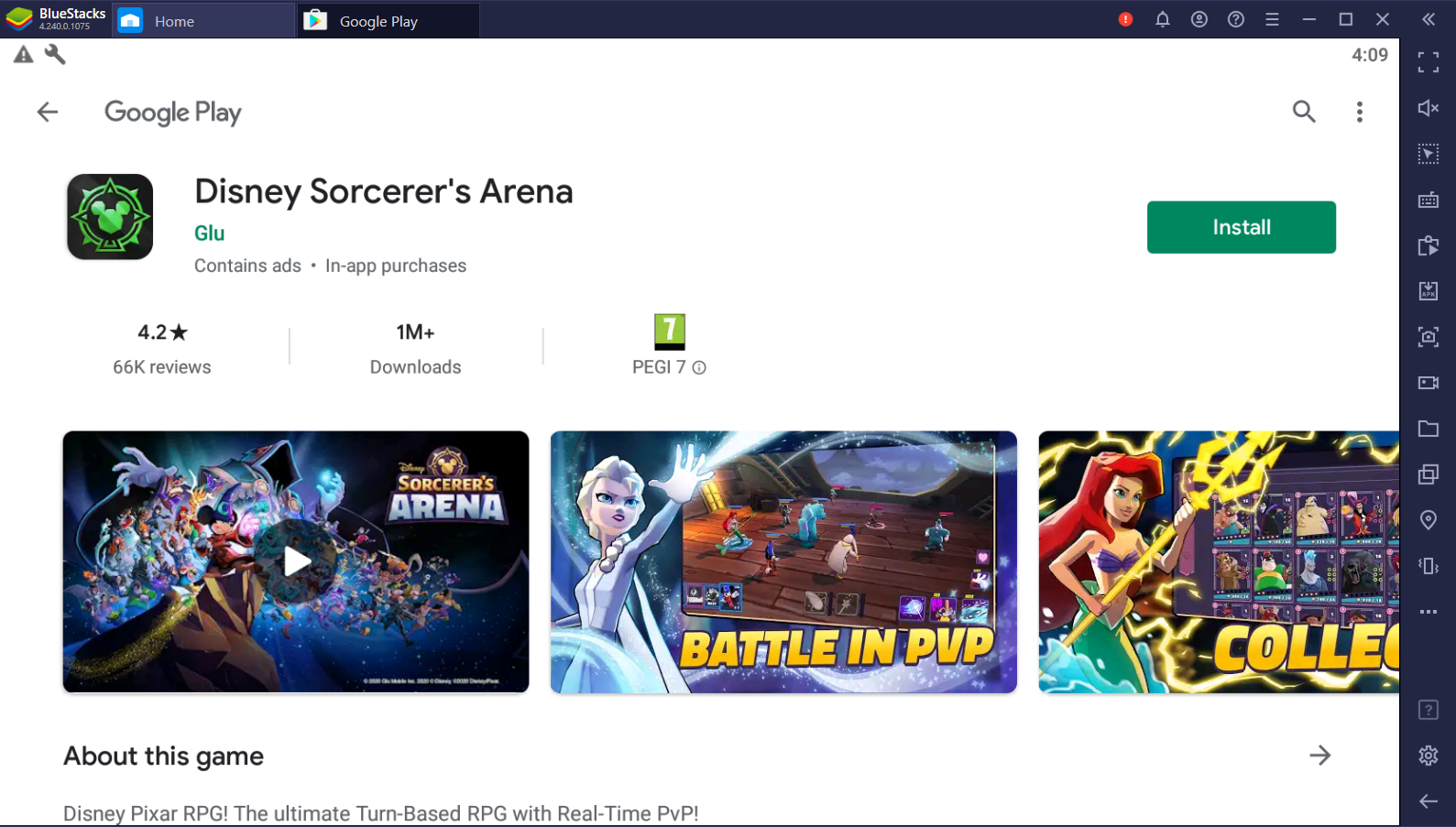
Task: Click the Contains ads label
Action: 247,266
